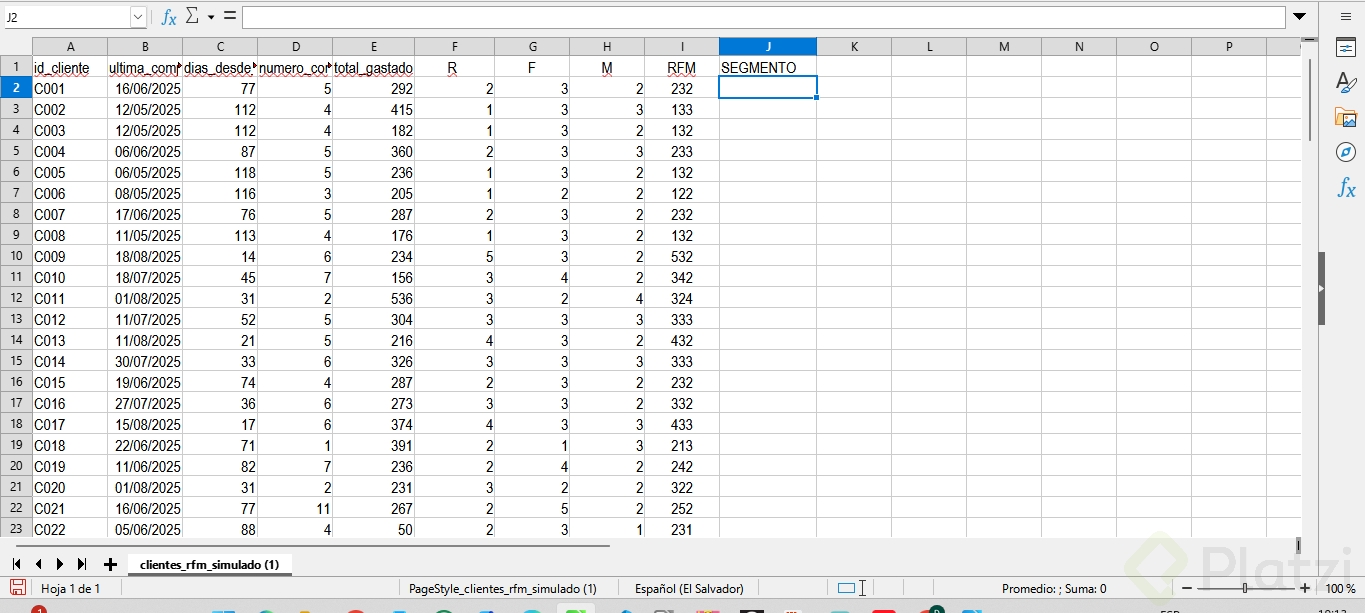
Task: Click the 100 % zoom level indicator
Action: click(x=1340, y=589)
